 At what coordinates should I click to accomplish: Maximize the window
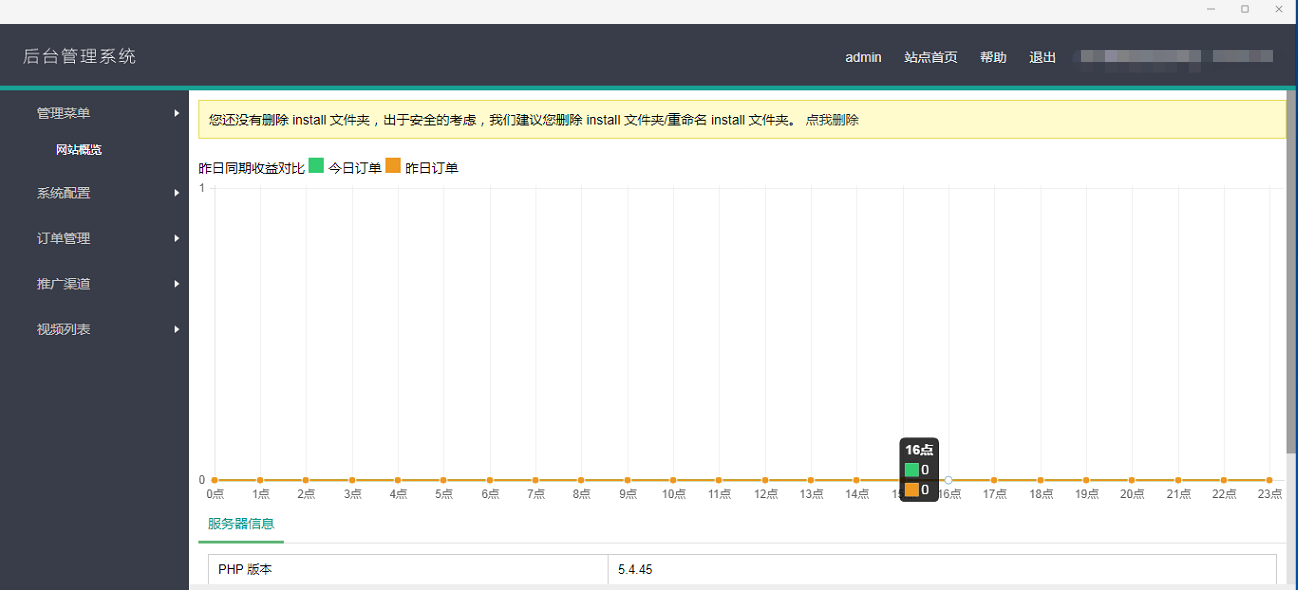tap(1245, 9)
